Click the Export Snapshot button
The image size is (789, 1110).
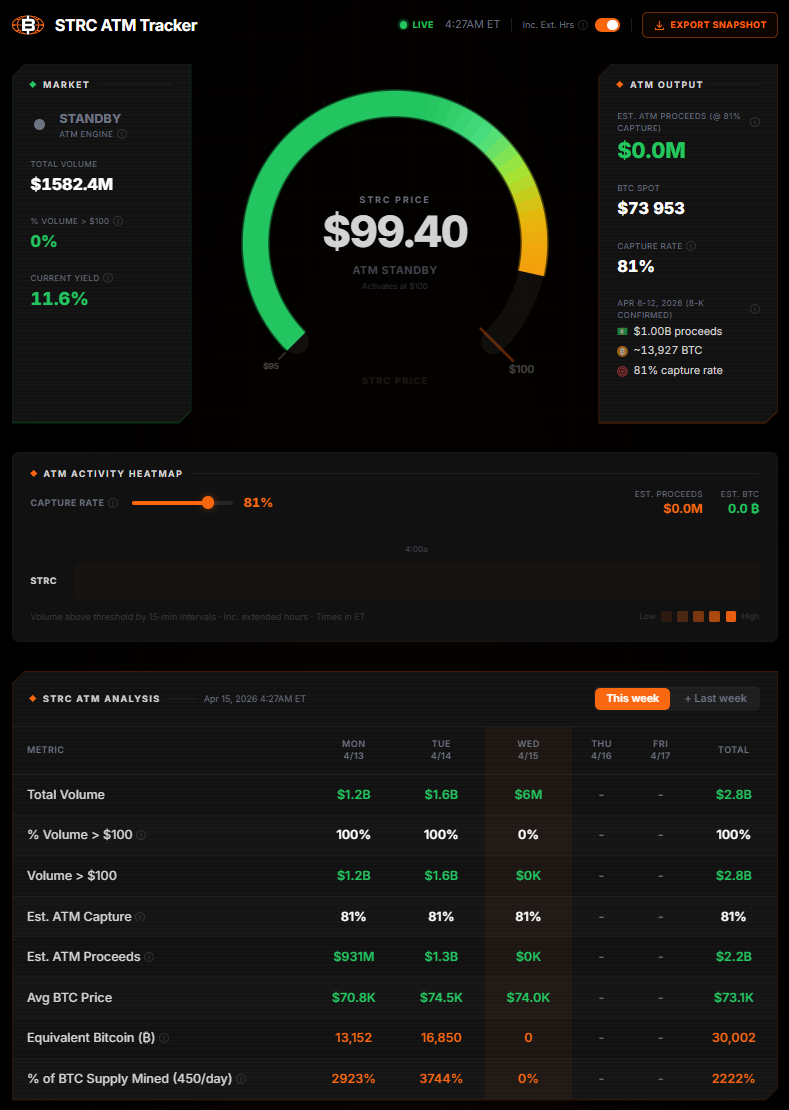(x=709, y=25)
